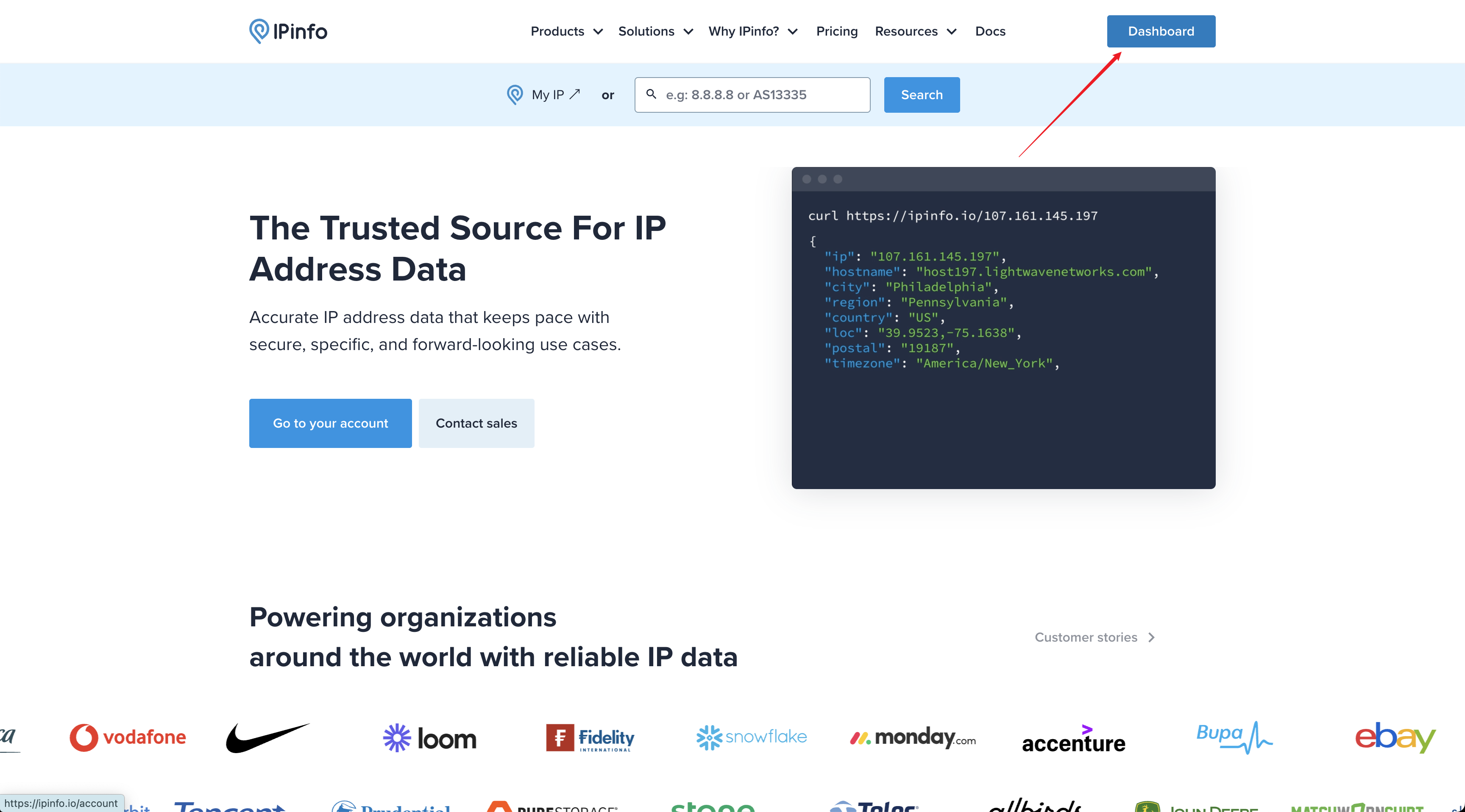The height and width of the screenshot is (812, 1465).
Task: Open the Pricing page
Action: 837,31
